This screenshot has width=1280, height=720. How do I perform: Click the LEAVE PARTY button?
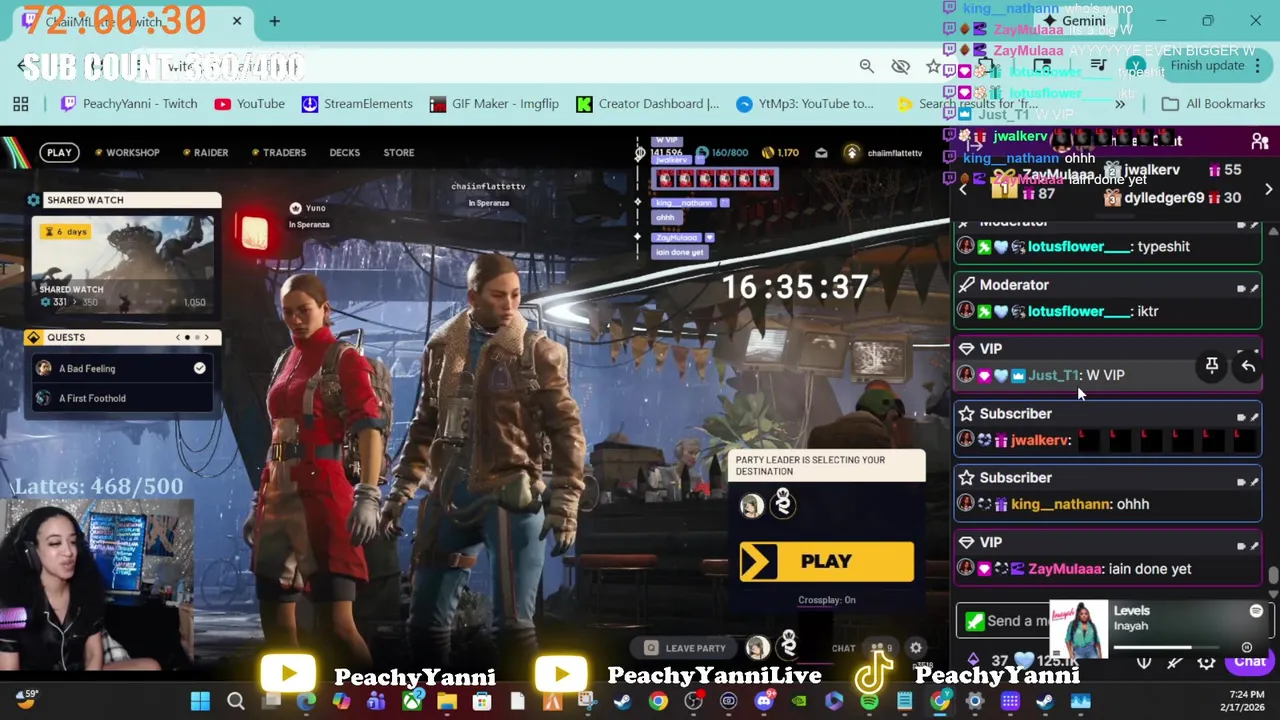tap(686, 648)
